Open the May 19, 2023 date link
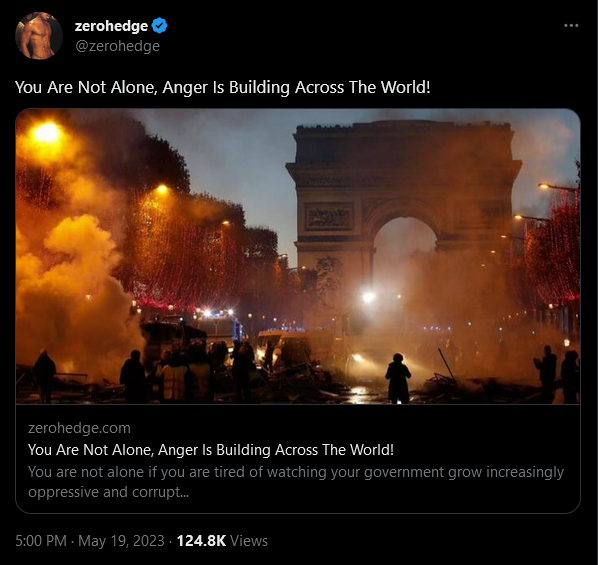 coord(121,541)
